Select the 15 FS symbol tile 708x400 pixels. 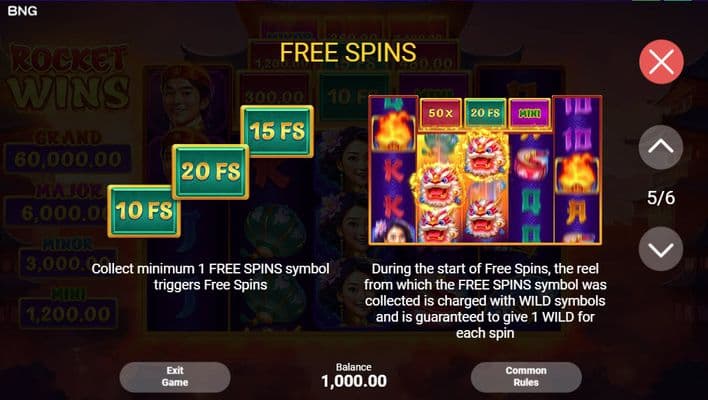pos(277,131)
